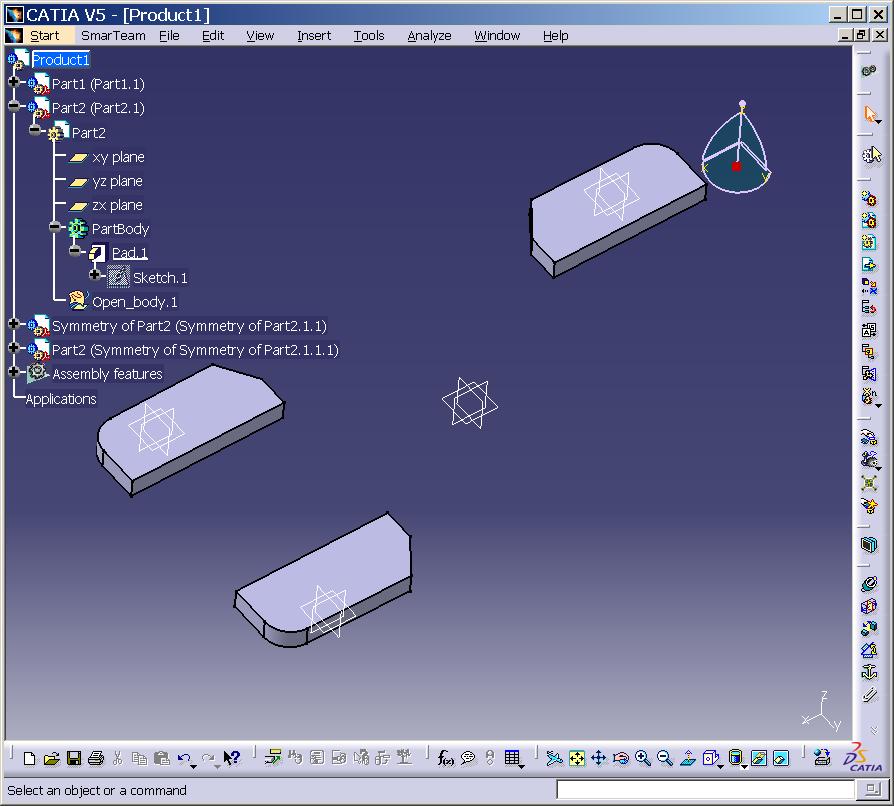
Task: Select the Pan view tool
Action: [x=598, y=758]
